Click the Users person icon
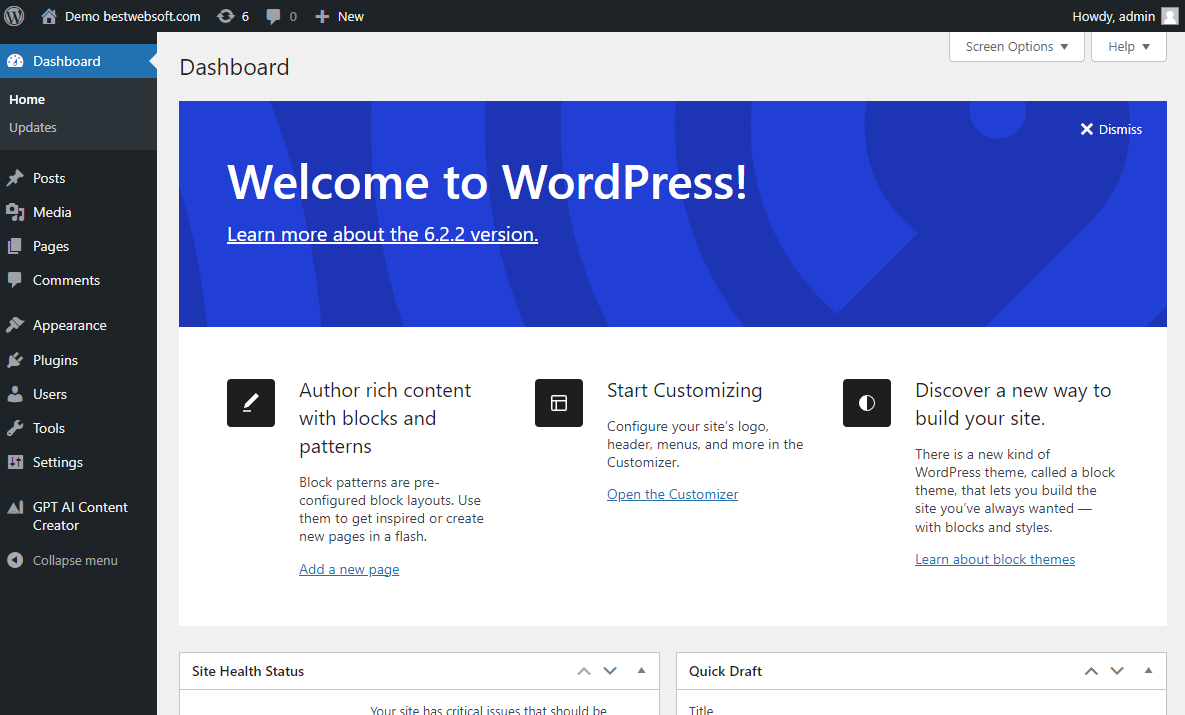The width and height of the screenshot is (1185, 715). coord(15,394)
